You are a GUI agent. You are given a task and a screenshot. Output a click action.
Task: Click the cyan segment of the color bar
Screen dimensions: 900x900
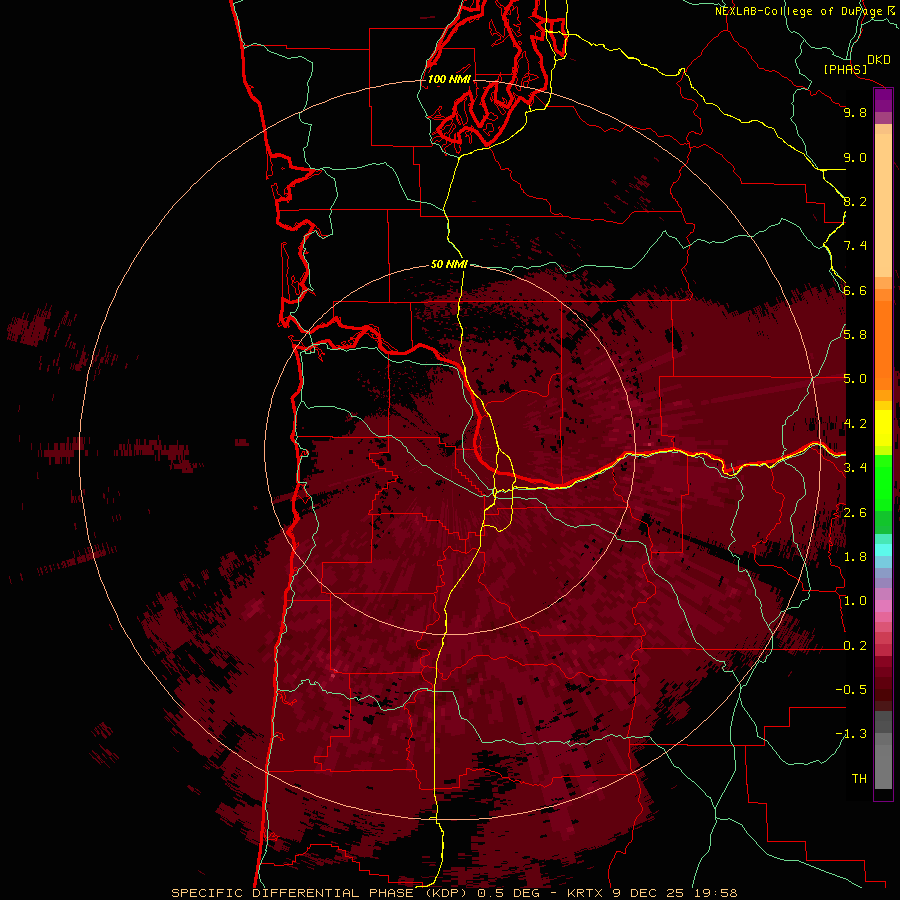point(883,550)
